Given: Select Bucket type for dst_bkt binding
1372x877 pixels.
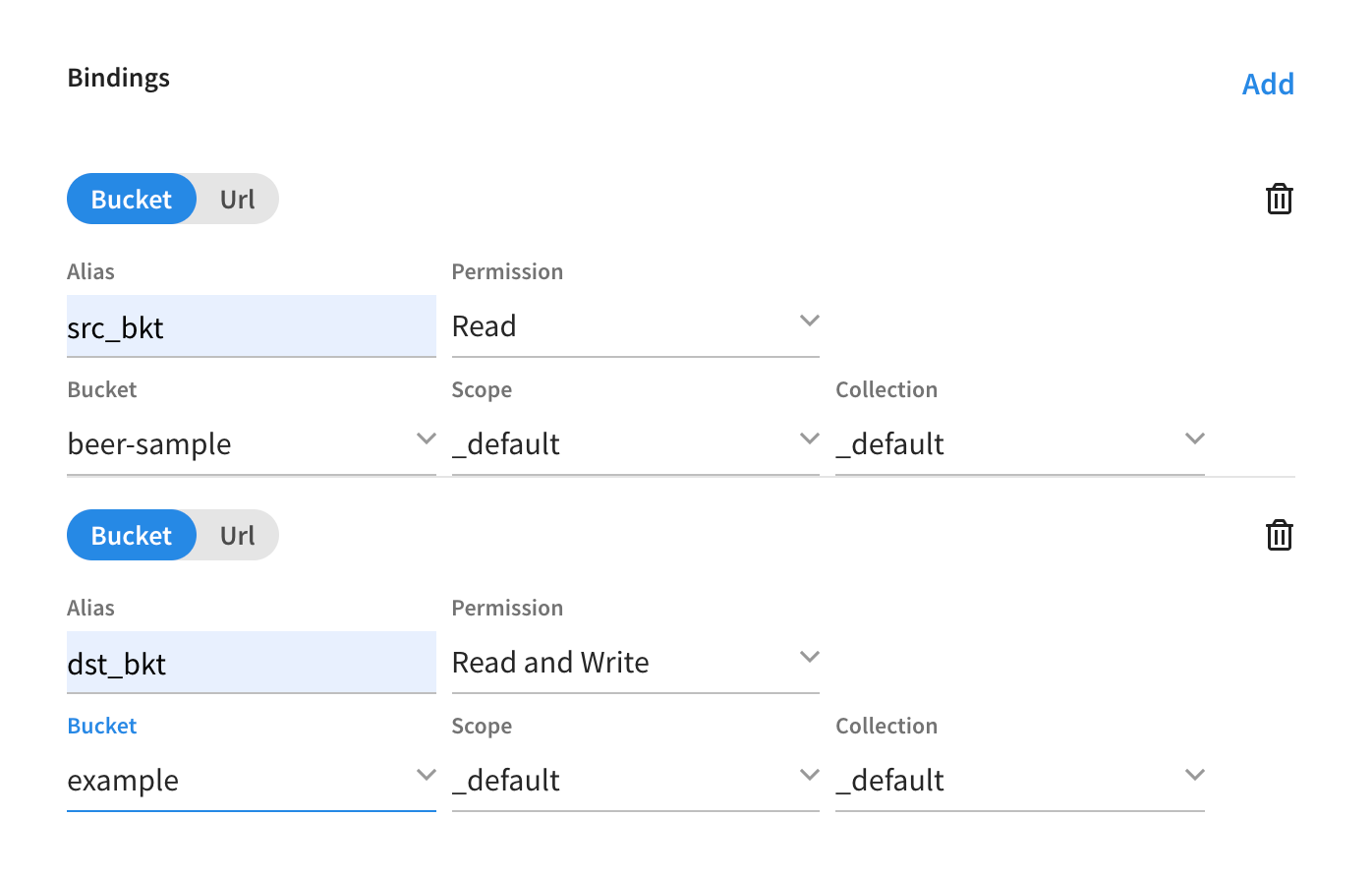Looking at the screenshot, I should pyautogui.click(x=132, y=536).
